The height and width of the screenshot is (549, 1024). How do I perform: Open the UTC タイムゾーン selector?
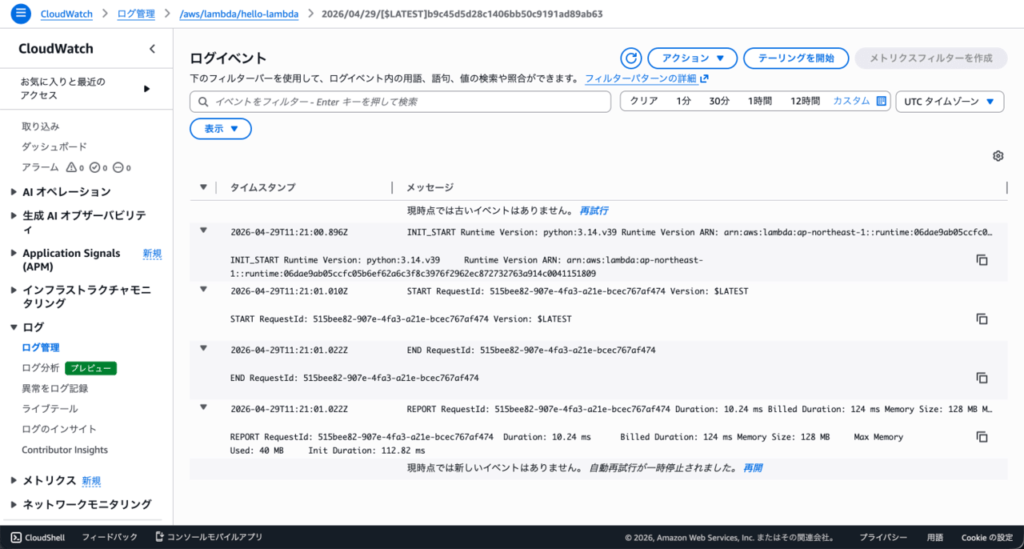point(950,101)
